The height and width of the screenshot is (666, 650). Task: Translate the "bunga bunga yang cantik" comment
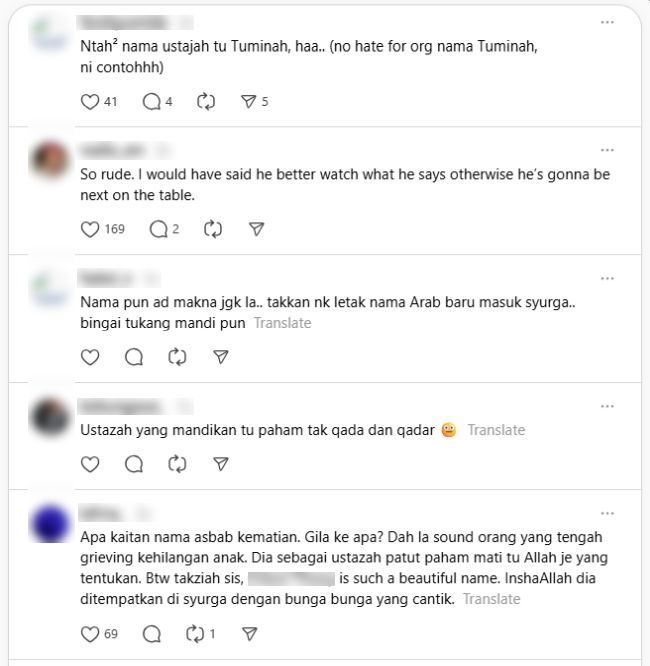pyautogui.click(x=492, y=599)
